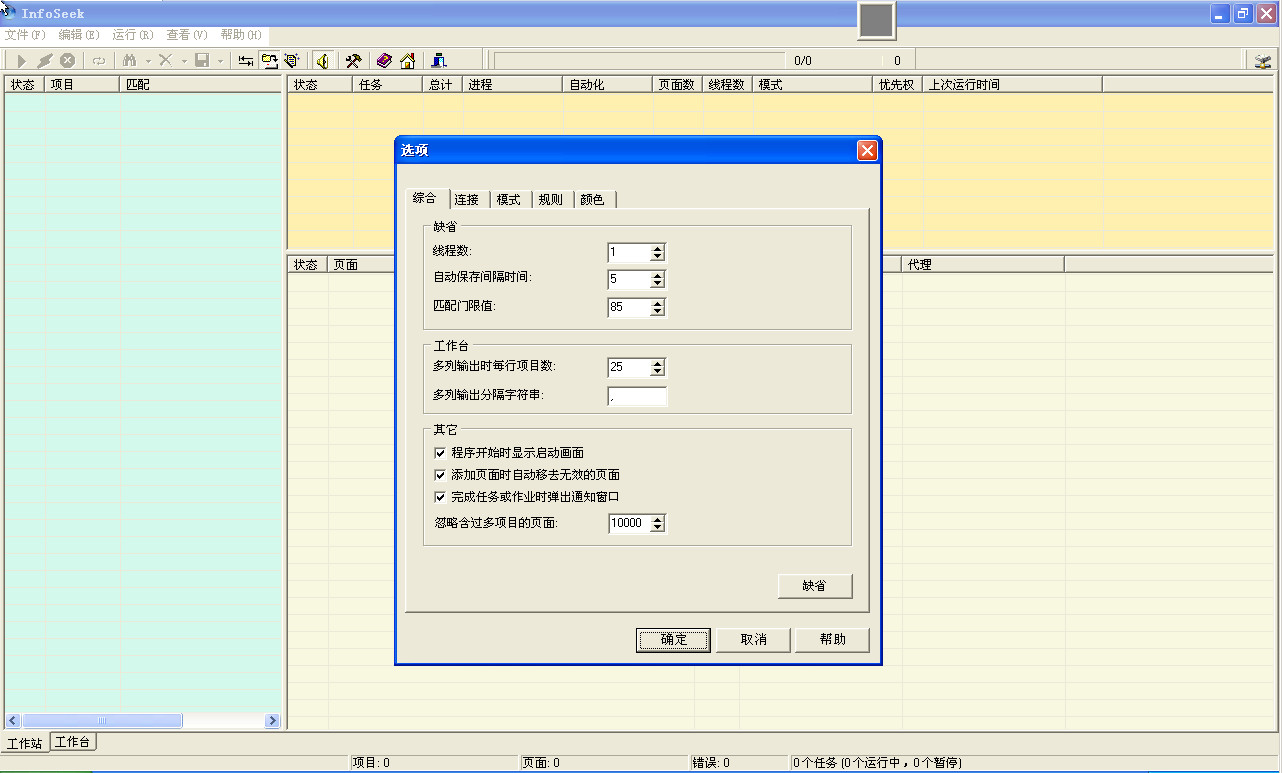1282x773 pixels.
Task: Select the 综合 tab
Action: pos(425,198)
